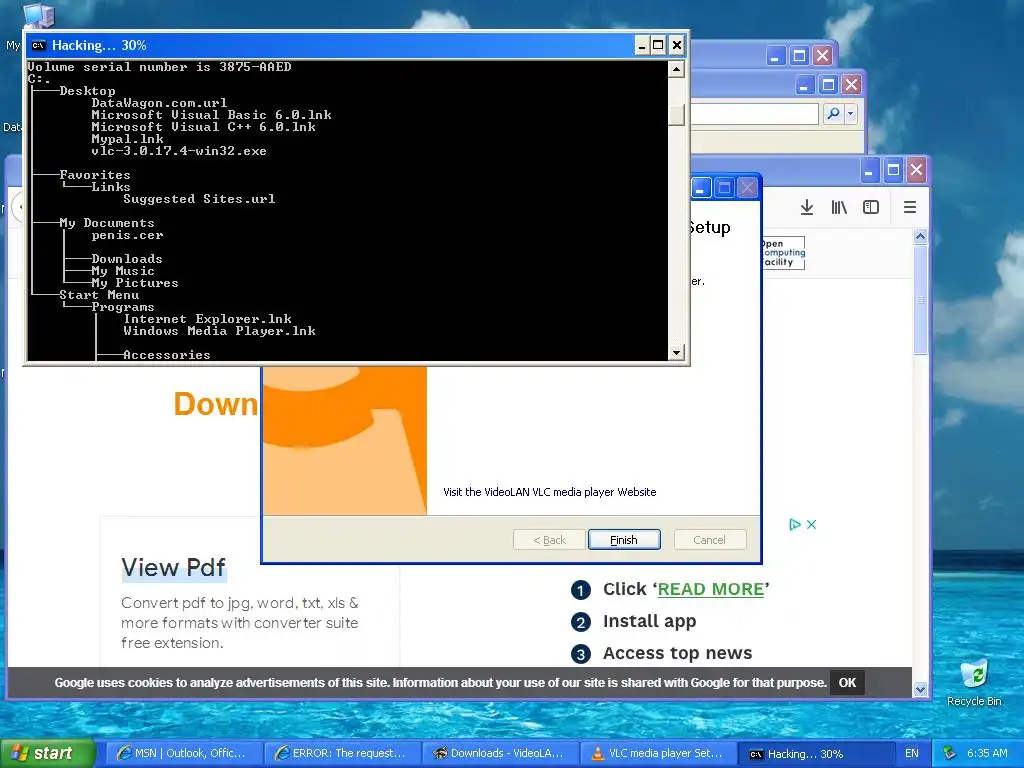Click the EN language indicator in the taskbar

tap(912, 753)
